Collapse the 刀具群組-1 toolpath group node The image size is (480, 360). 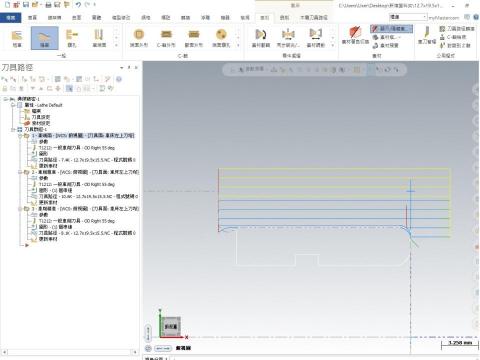point(13,129)
